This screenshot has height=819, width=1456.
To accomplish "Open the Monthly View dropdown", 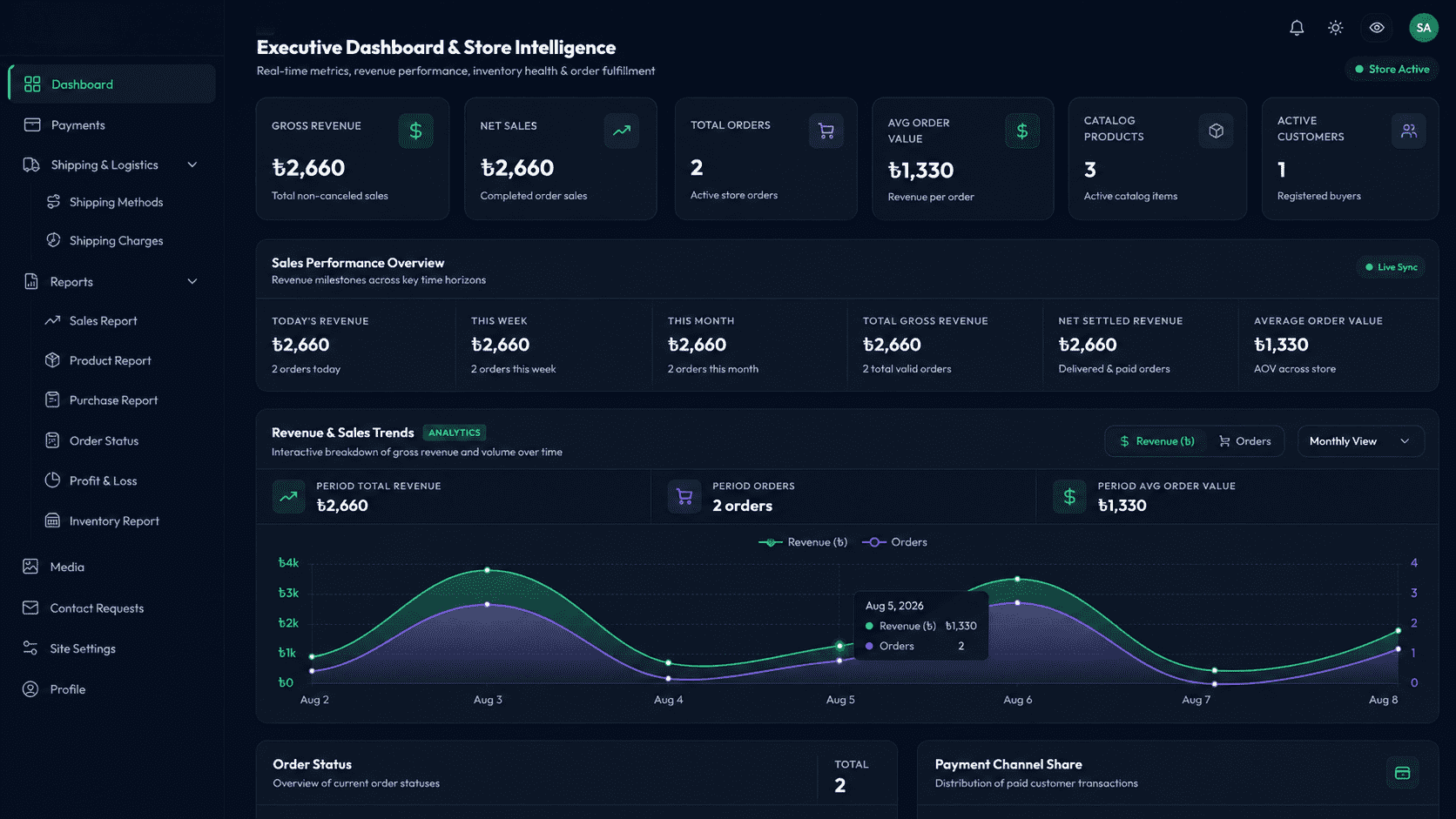I will tap(1361, 441).
